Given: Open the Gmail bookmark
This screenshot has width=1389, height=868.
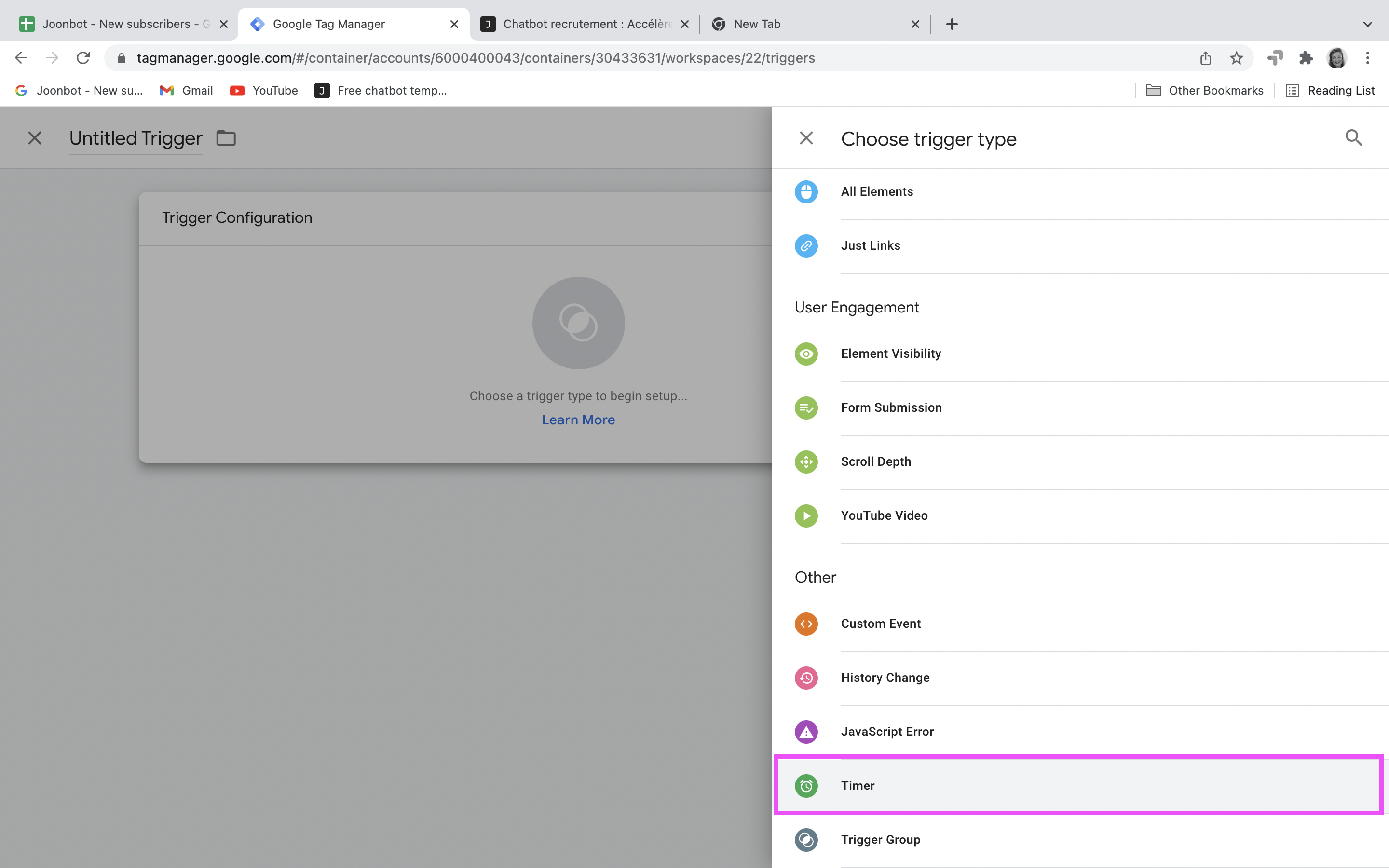Looking at the screenshot, I should (x=186, y=91).
